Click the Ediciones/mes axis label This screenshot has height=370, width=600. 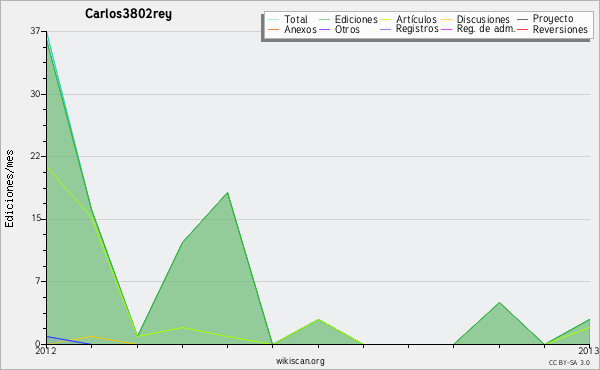pos(9,189)
